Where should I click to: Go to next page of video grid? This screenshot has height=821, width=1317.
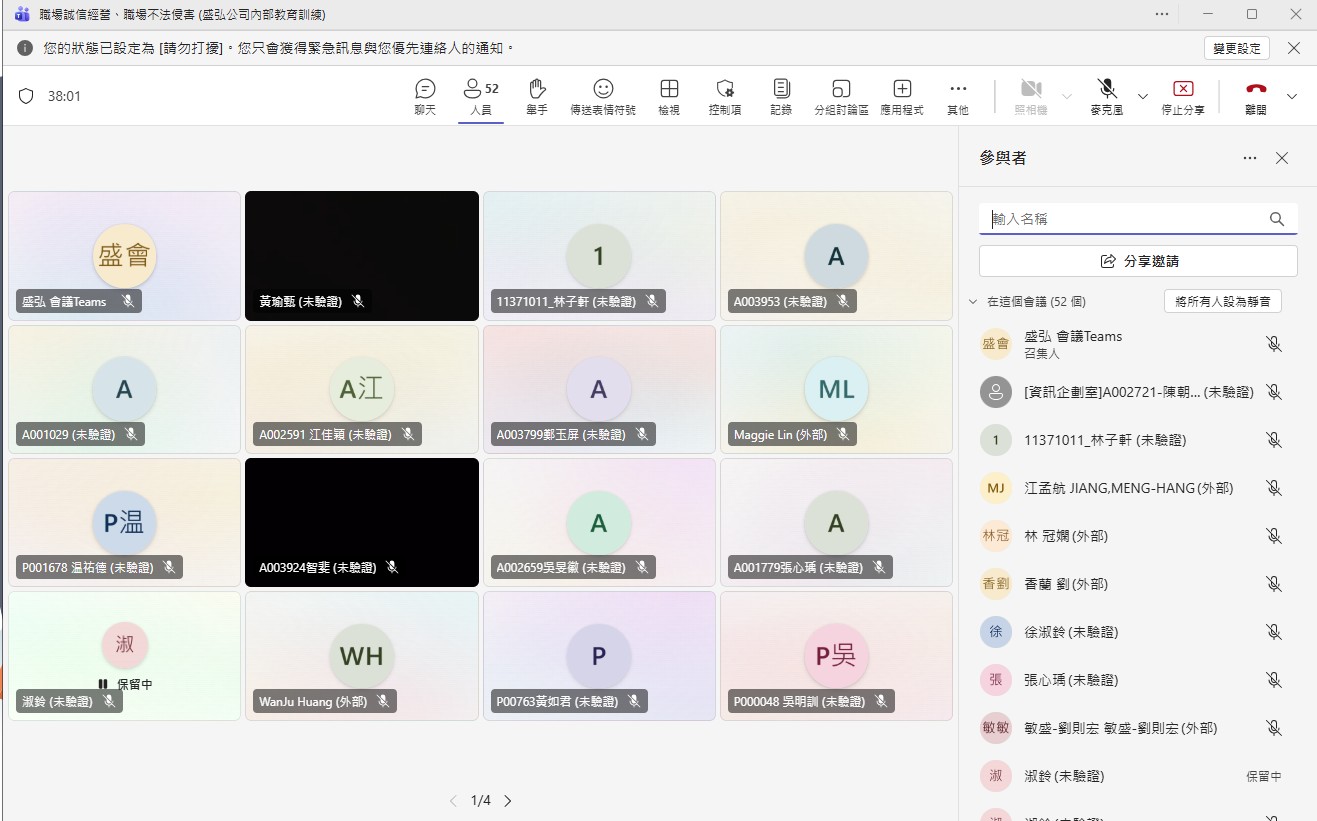(508, 801)
